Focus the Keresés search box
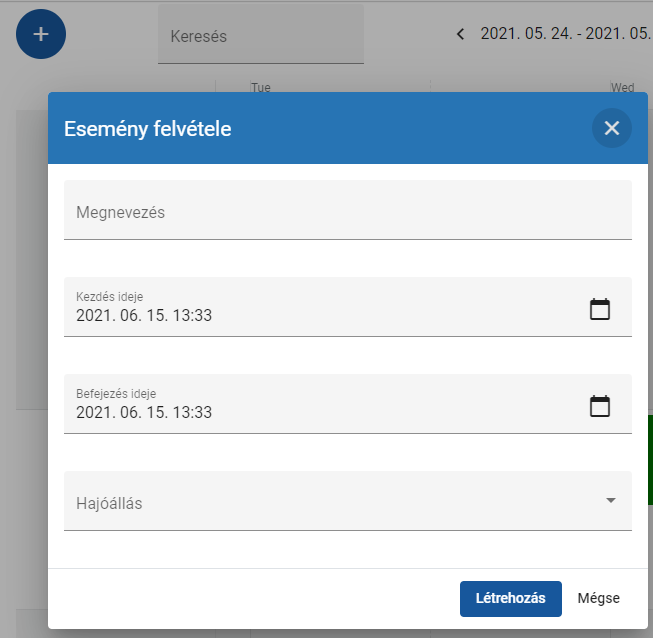The image size is (653, 638). [260, 37]
